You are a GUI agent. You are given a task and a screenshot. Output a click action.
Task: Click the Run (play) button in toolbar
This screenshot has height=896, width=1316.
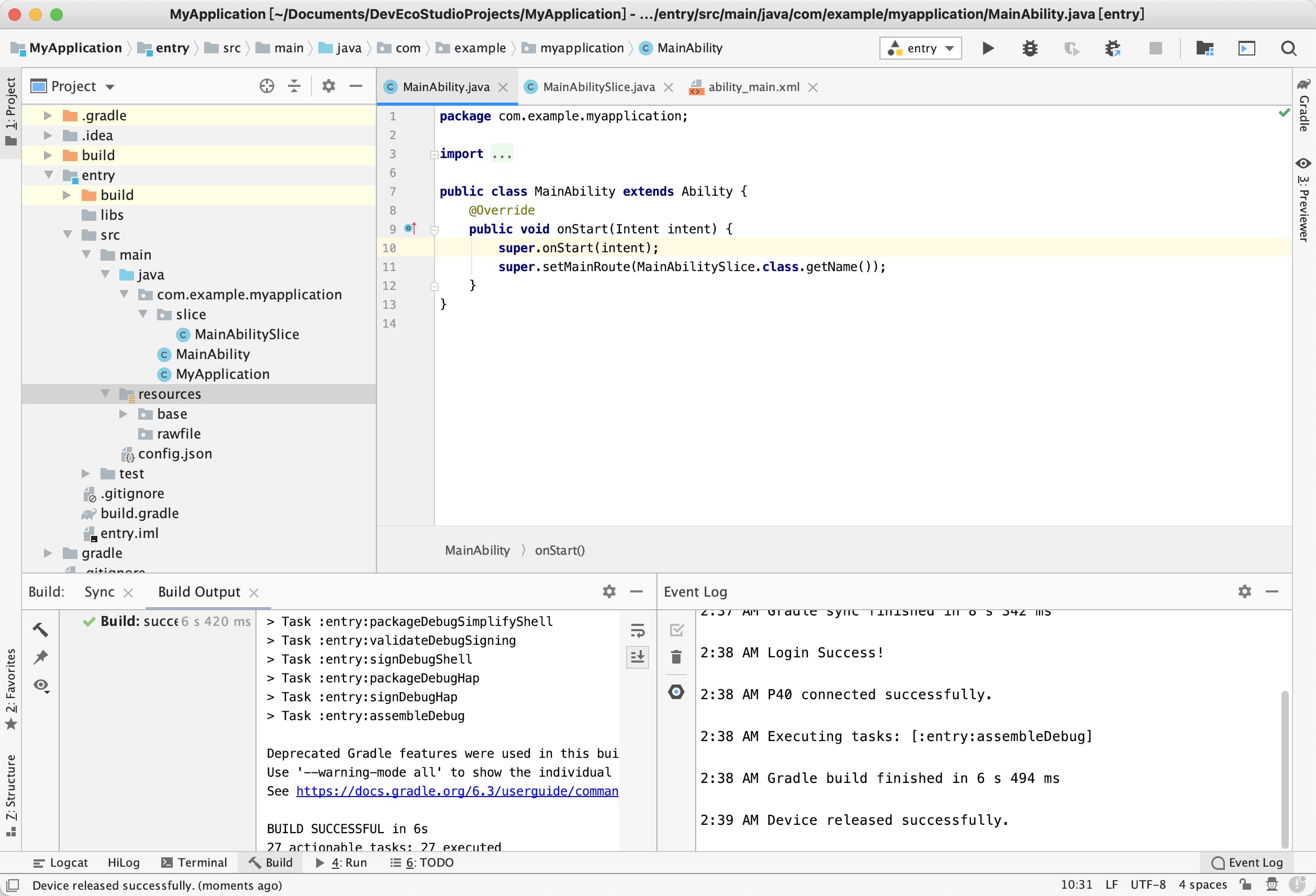pos(987,48)
